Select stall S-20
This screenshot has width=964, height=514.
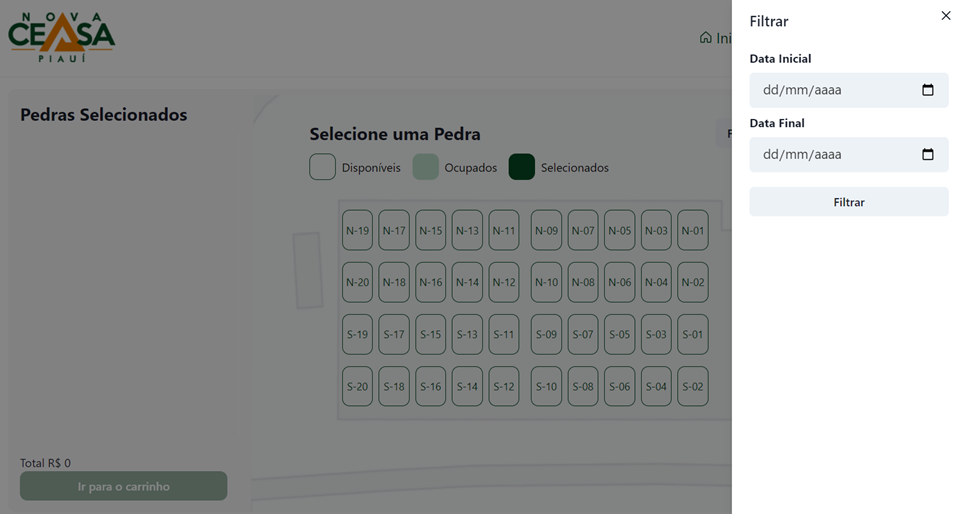coord(357,386)
